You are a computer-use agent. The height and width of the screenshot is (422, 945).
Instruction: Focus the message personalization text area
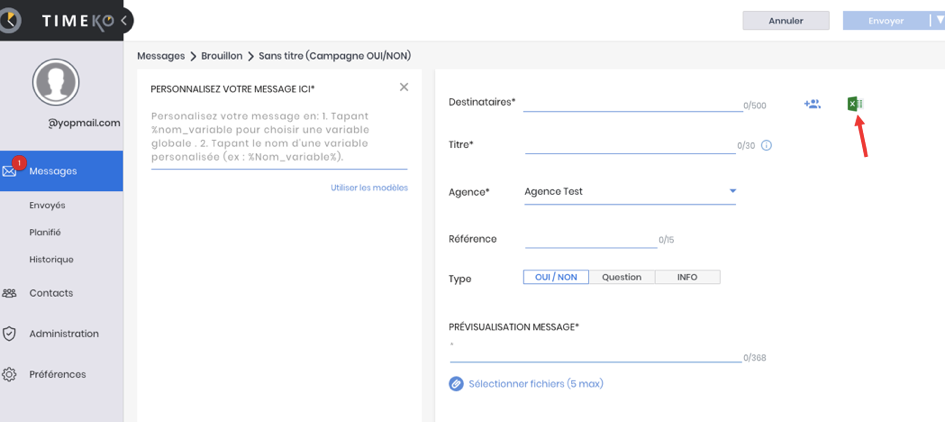pos(279,139)
